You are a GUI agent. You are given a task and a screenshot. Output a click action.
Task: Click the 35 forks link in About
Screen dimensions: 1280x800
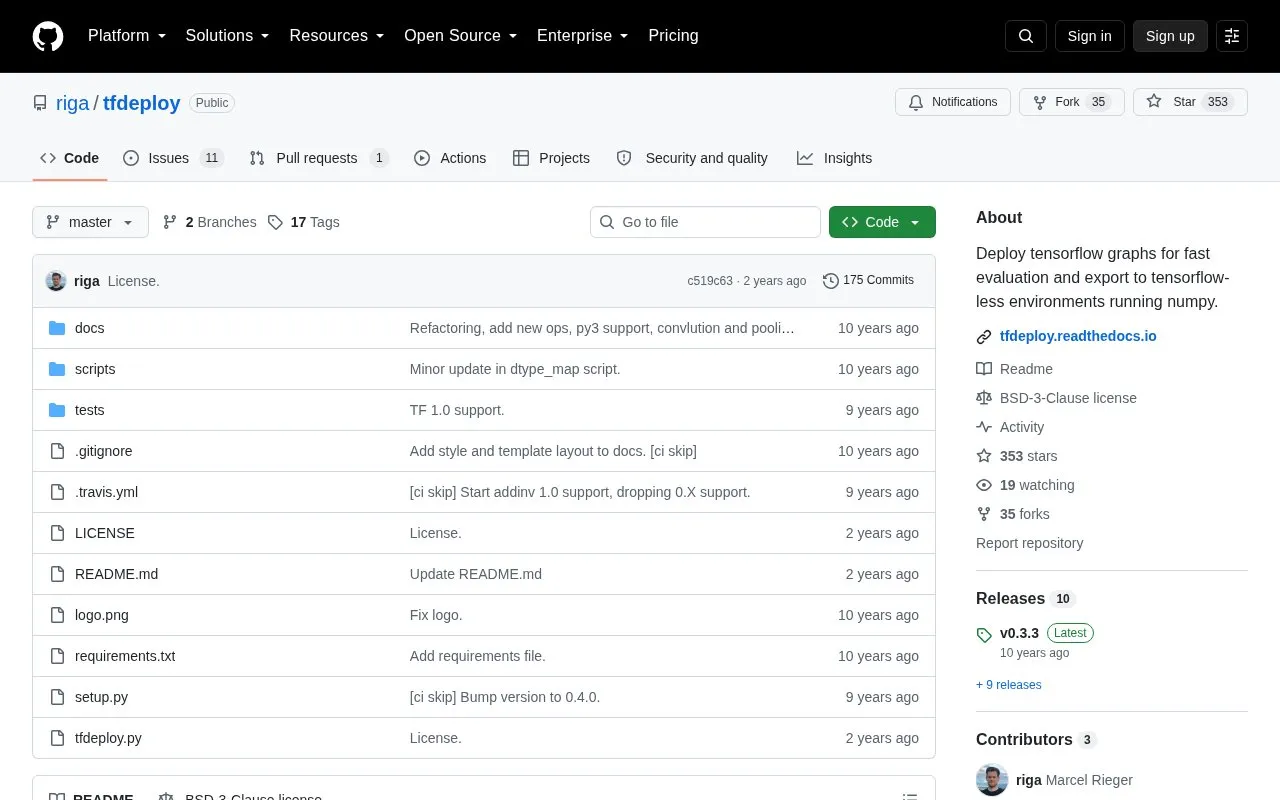point(1025,514)
